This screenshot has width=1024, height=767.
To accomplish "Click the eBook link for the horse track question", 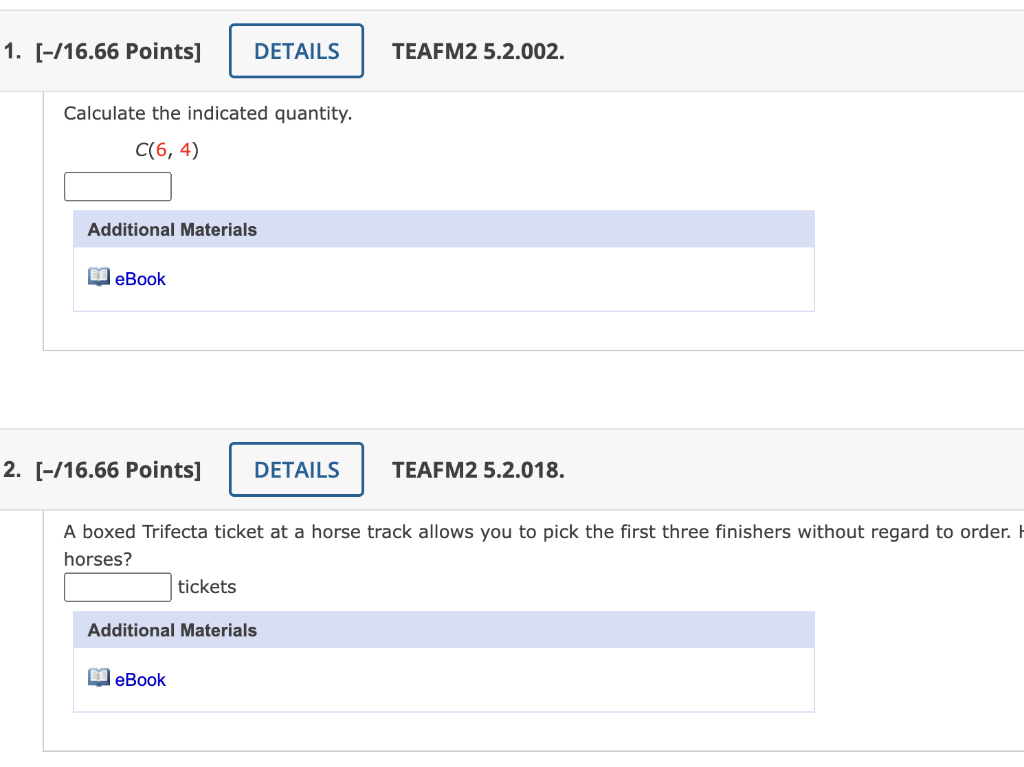I will coord(140,679).
